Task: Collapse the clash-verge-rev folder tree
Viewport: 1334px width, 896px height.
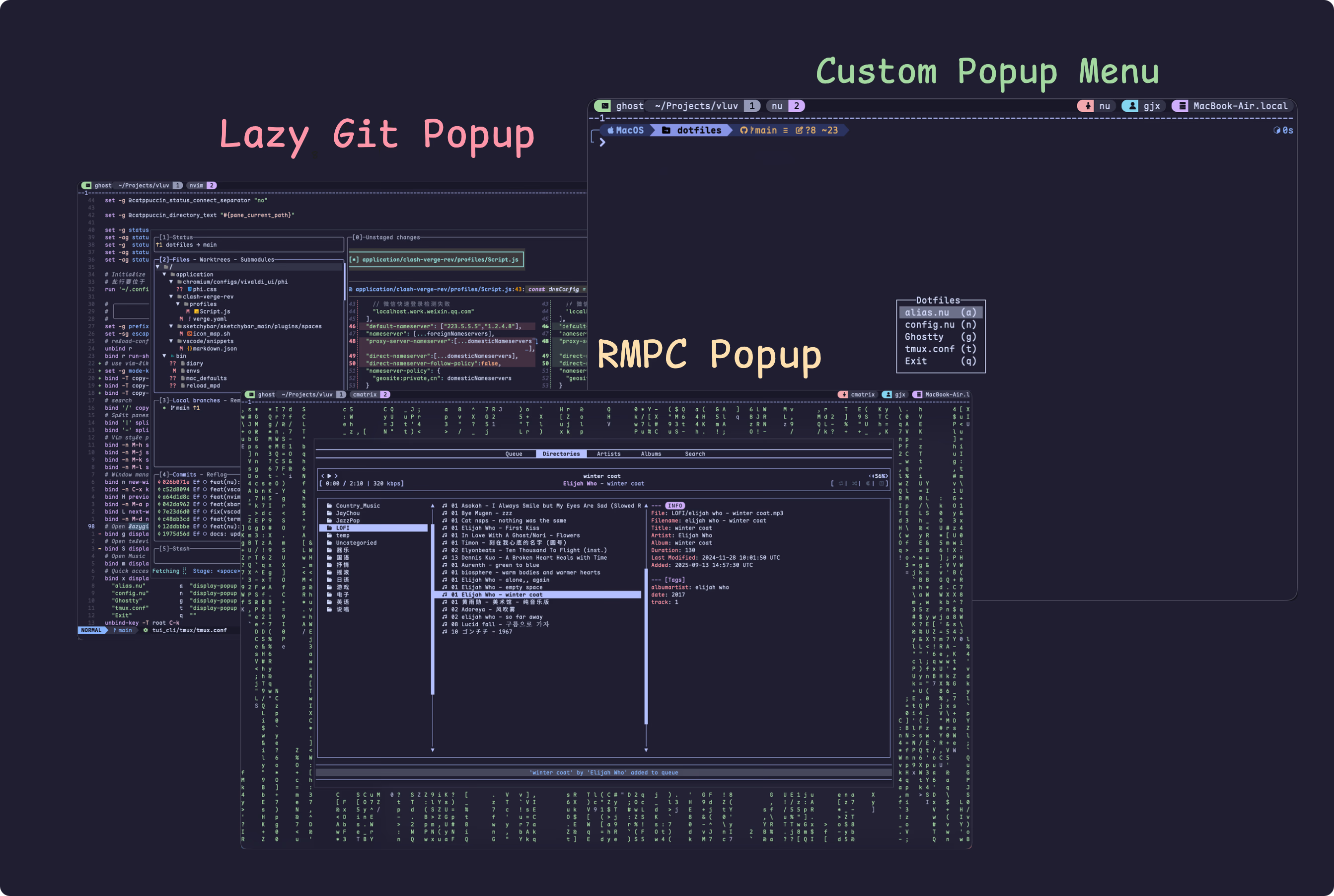Action: coord(171,297)
